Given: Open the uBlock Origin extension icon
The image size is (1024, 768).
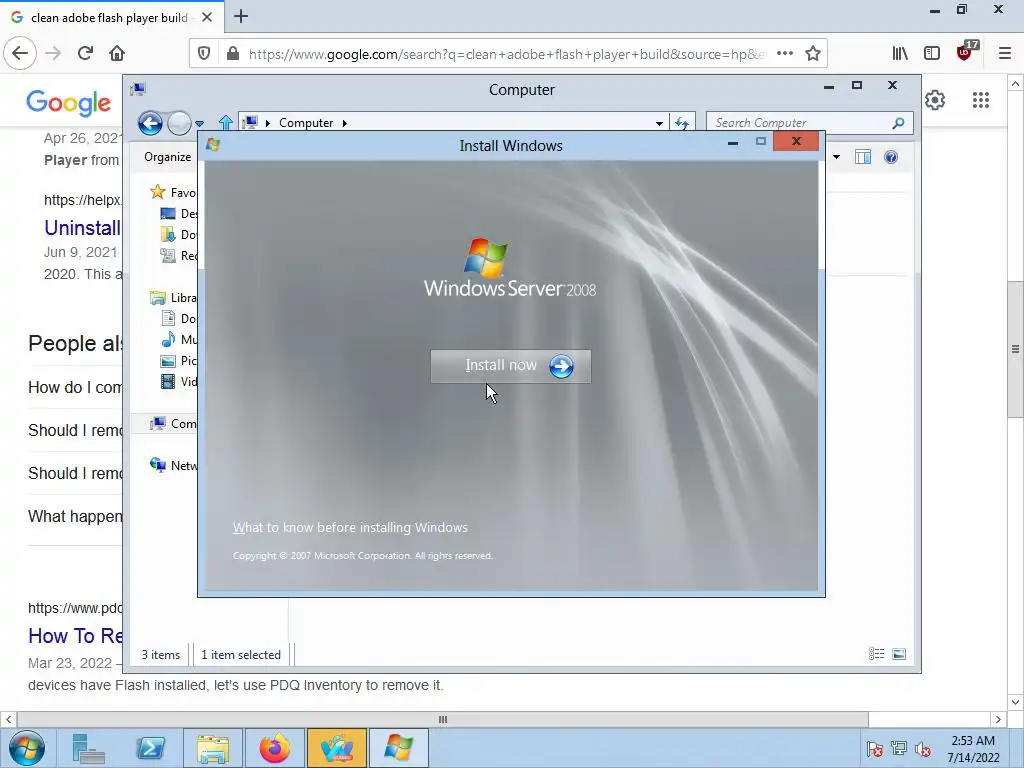Looking at the screenshot, I should click(965, 52).
